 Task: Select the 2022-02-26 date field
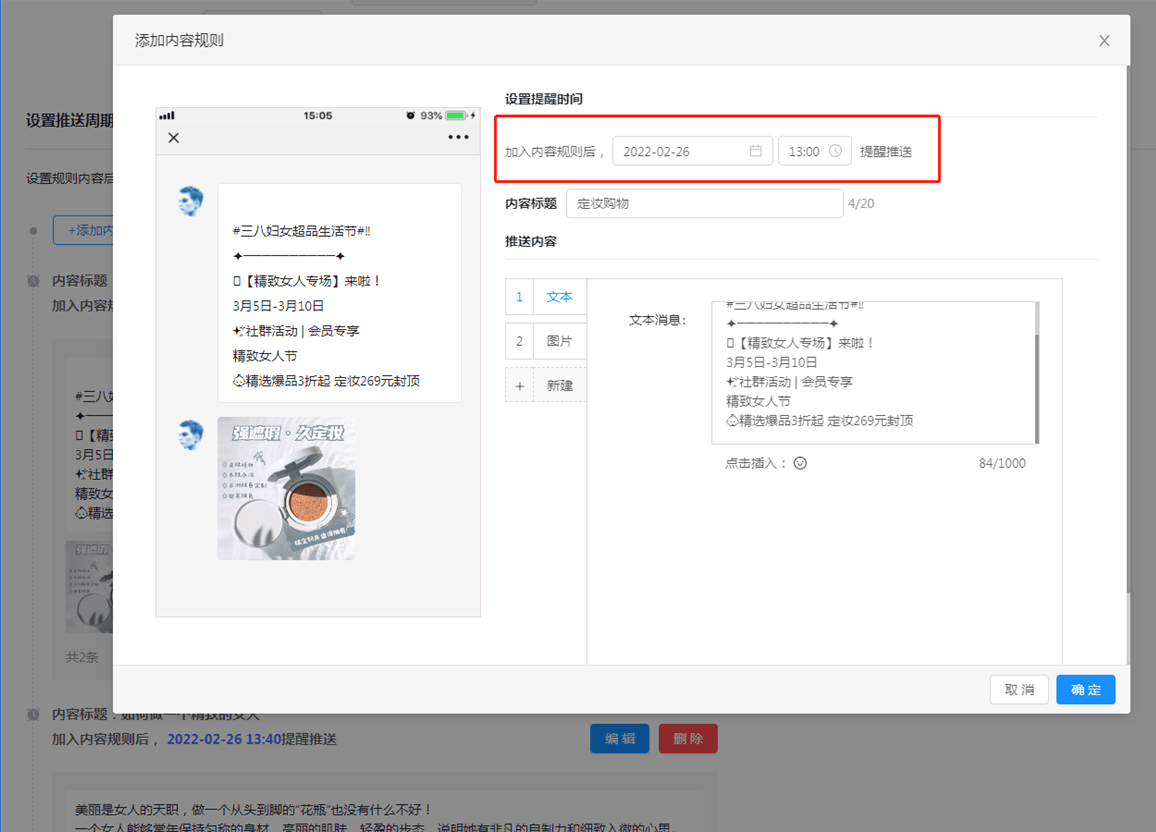[692, 151]
